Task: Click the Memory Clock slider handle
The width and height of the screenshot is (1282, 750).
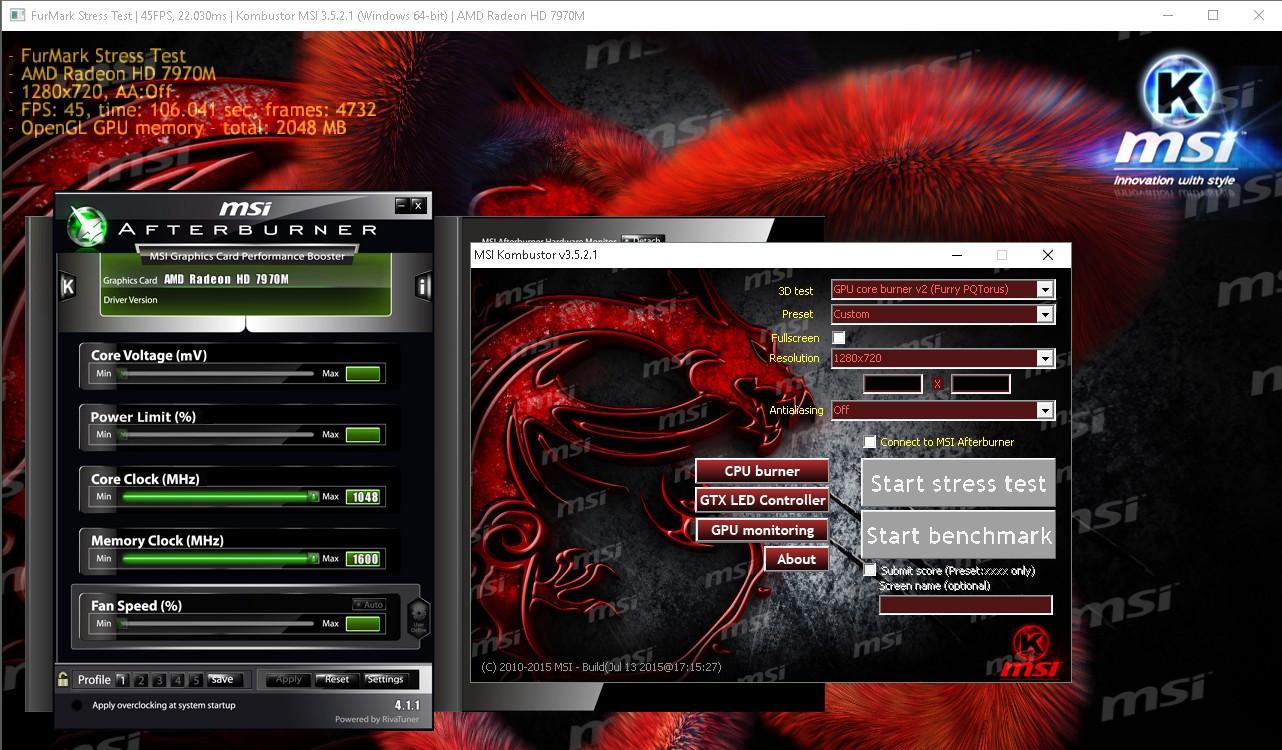Action: pos(313,558)
